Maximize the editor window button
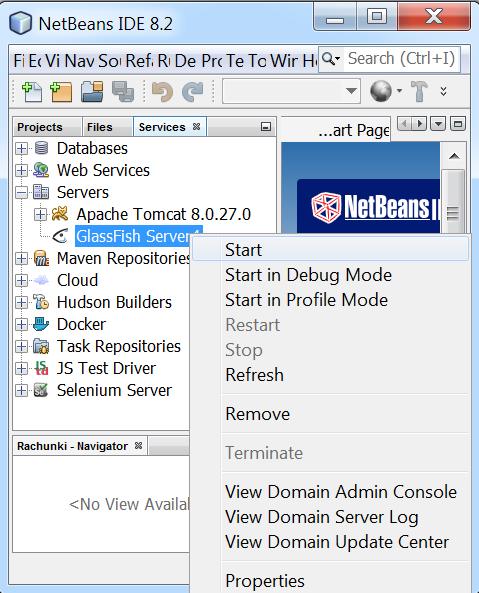Image resolution: width=479 pixels, height=593 pixels. coord(458,124)
